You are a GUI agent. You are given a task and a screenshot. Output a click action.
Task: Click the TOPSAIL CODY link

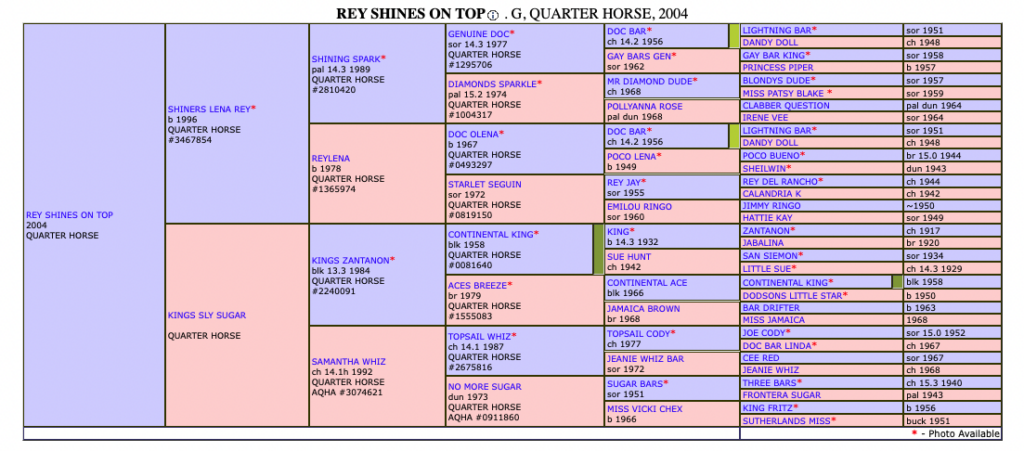639,334
